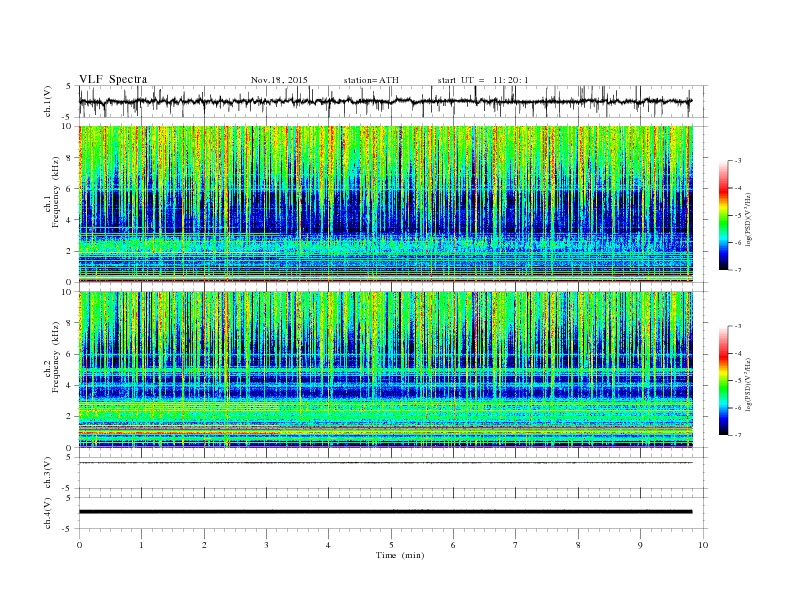792x612 pixels.
Task: Click the "VLF Spectra" plot title
Action: [113, 79]
